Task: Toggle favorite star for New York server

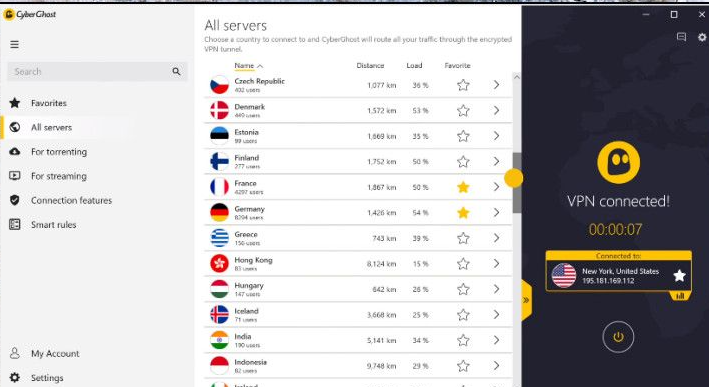Action: point(679,275)
